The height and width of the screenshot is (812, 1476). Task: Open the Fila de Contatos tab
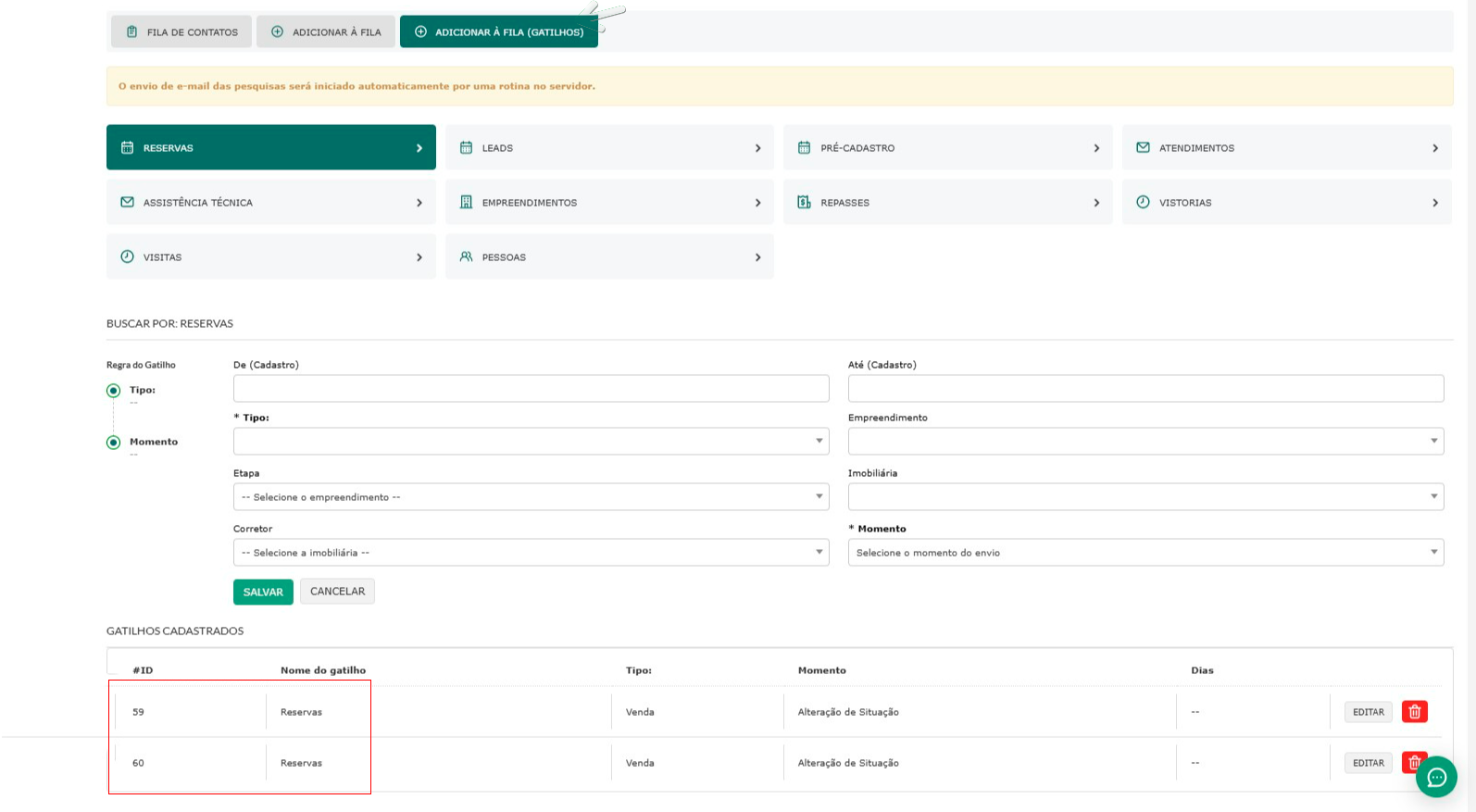coord(181,31)
